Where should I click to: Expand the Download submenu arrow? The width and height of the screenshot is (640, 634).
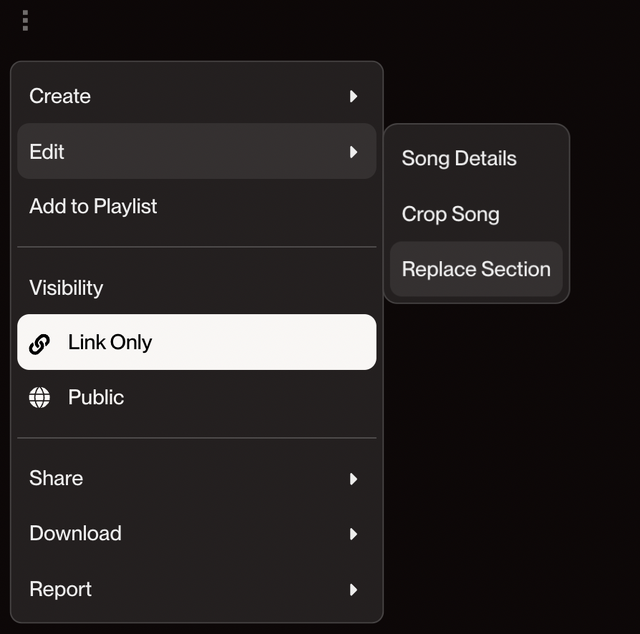(x=353, y=534)
